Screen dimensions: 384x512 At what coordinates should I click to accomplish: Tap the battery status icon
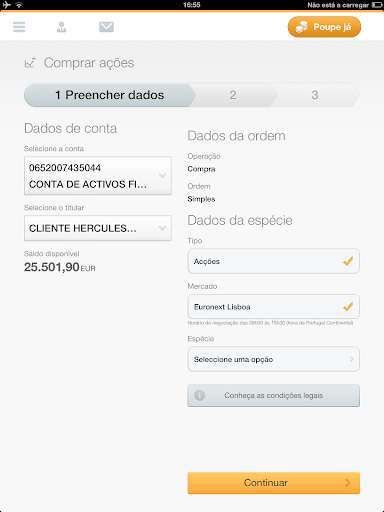(x=377, y=5)
